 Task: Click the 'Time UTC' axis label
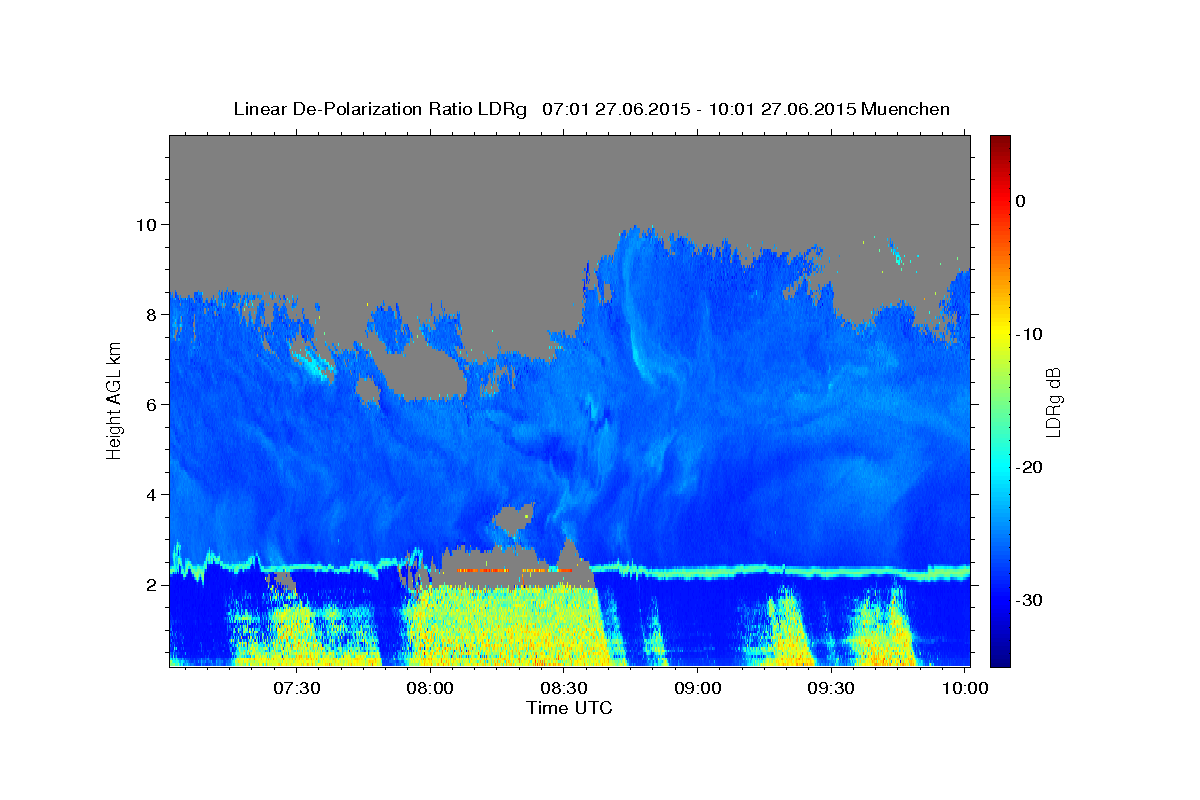569,708
